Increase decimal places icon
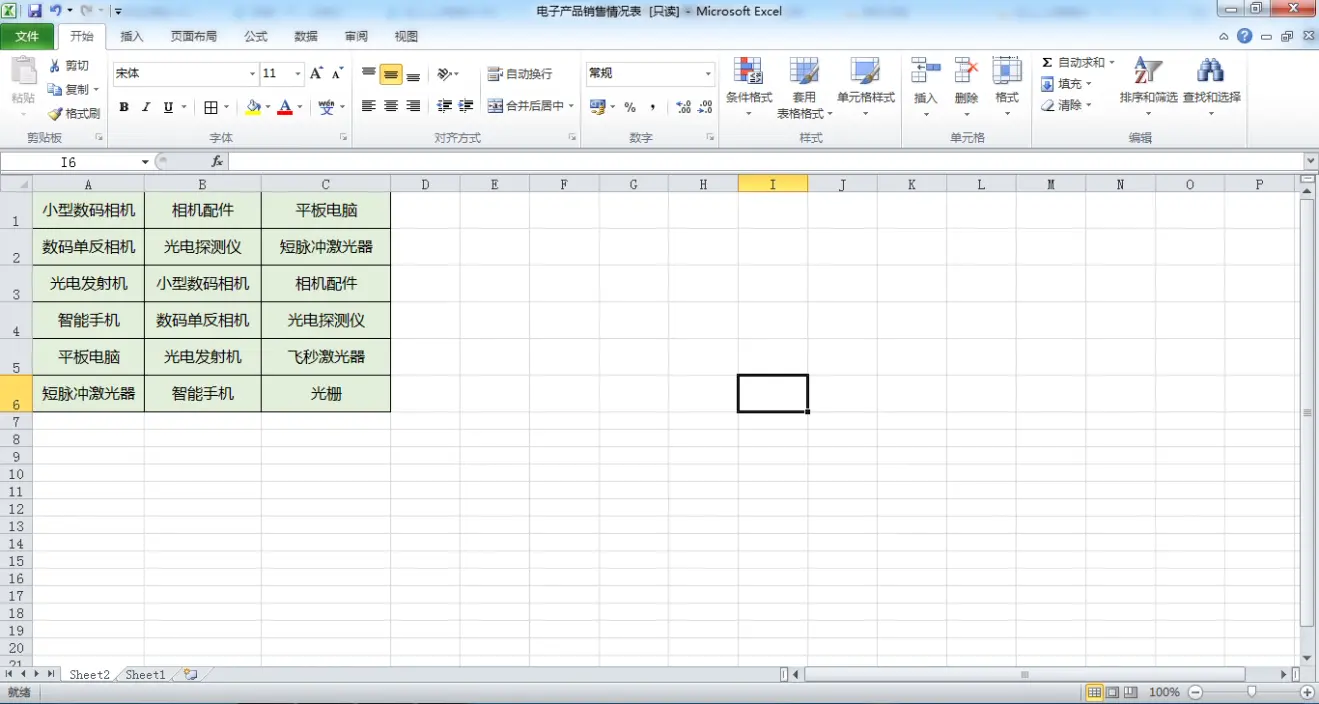The height and width of the screenshot is (704, 1319). 684,106
